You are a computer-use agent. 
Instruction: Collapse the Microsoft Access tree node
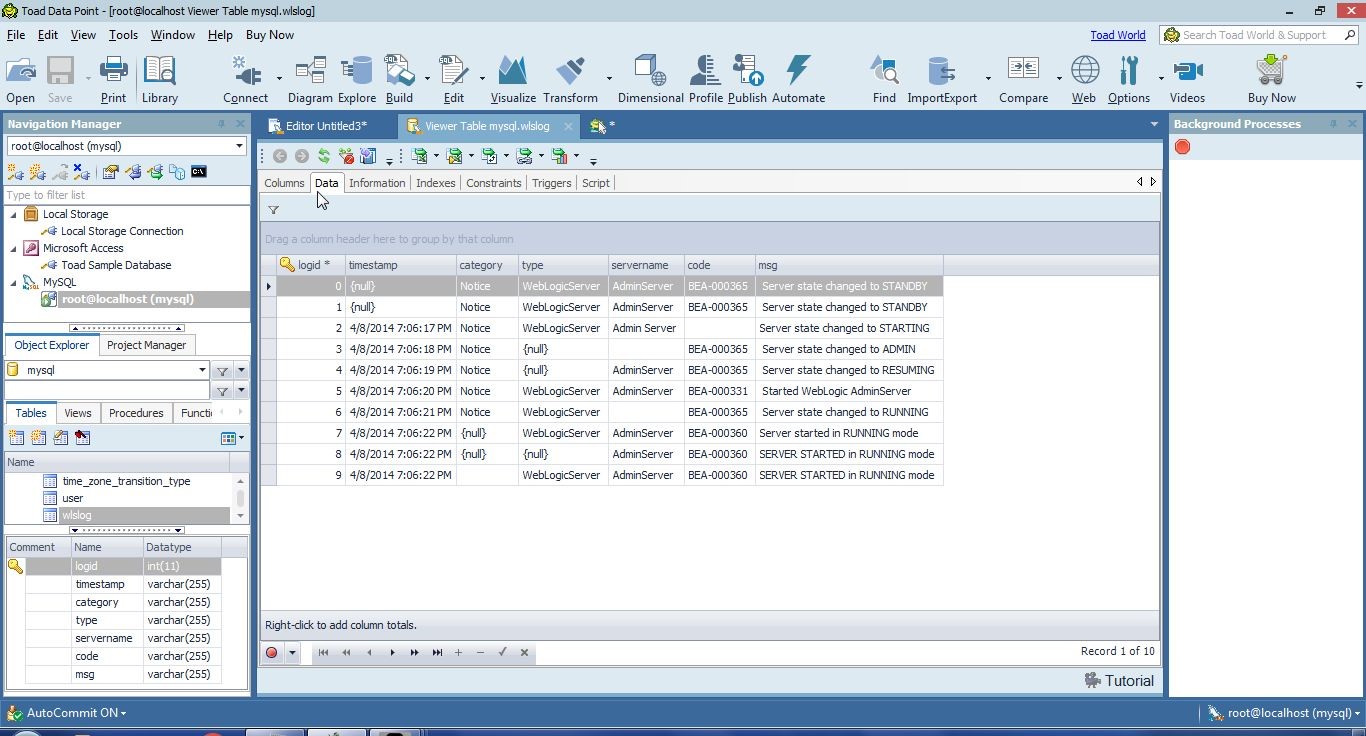point(14,248)
